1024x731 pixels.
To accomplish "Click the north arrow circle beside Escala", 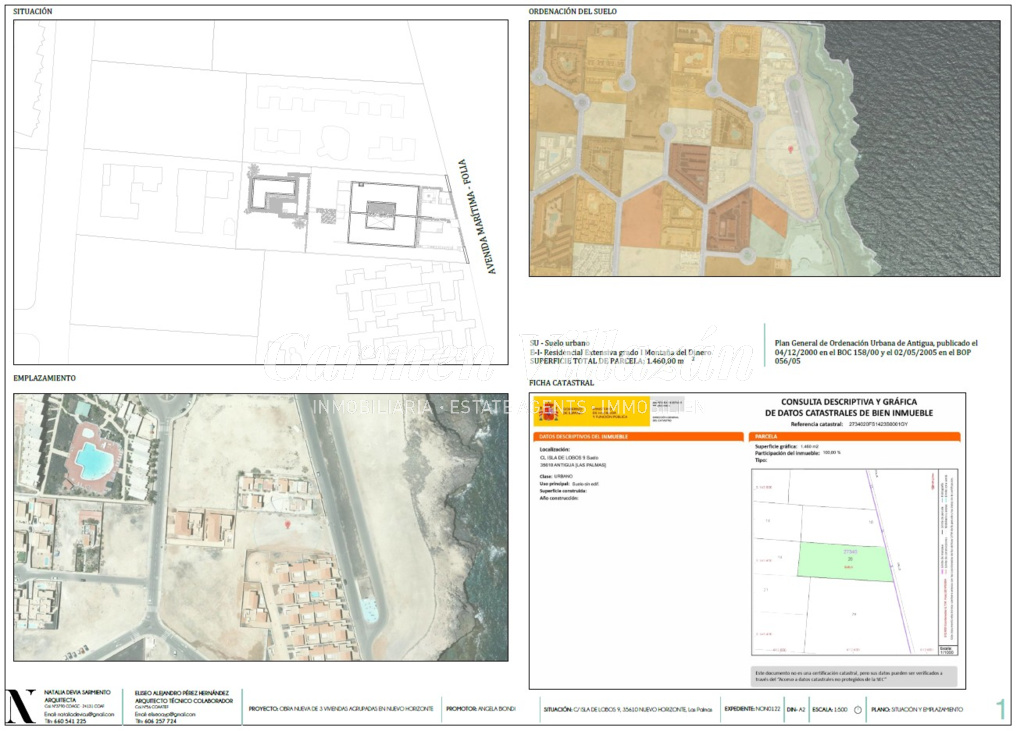I will pyautogui.click(x=857, y=709).
